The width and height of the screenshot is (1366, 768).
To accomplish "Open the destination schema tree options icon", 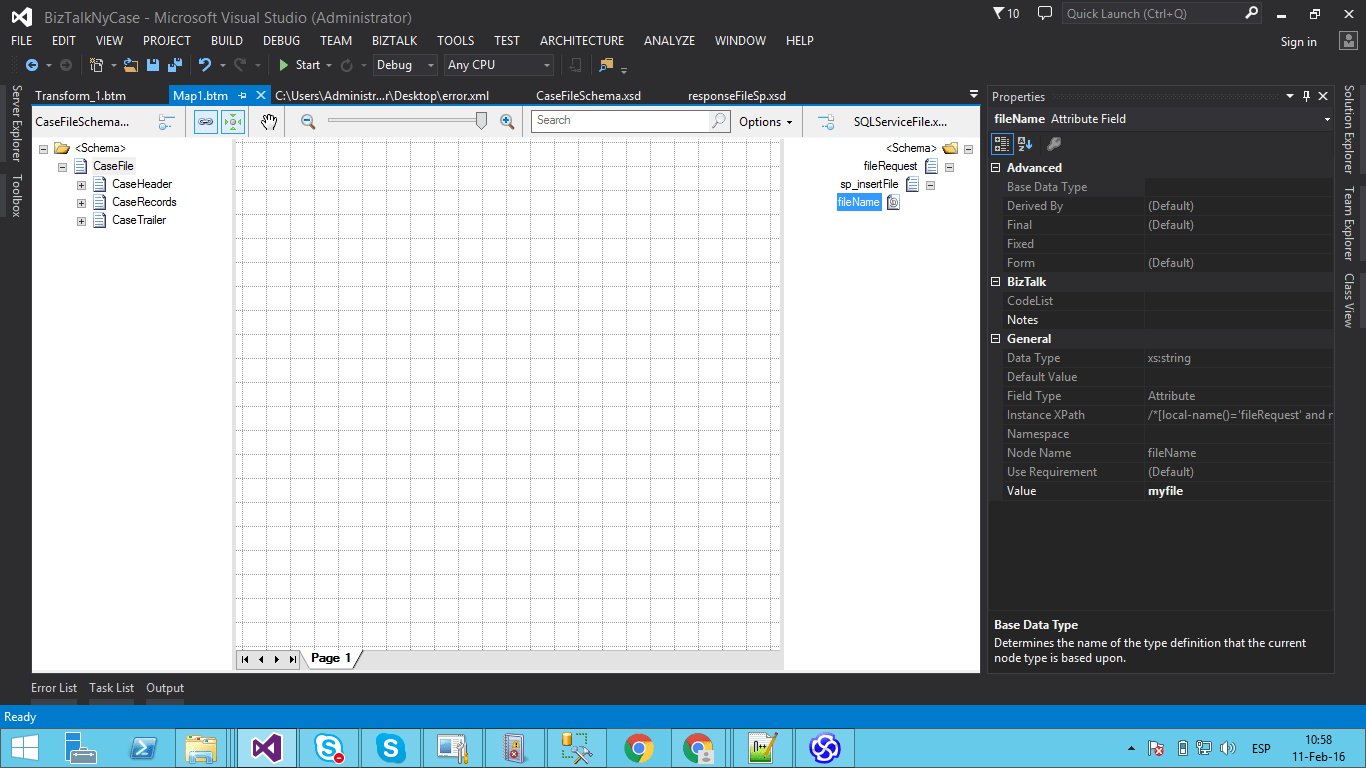I will tap(826, 121).
